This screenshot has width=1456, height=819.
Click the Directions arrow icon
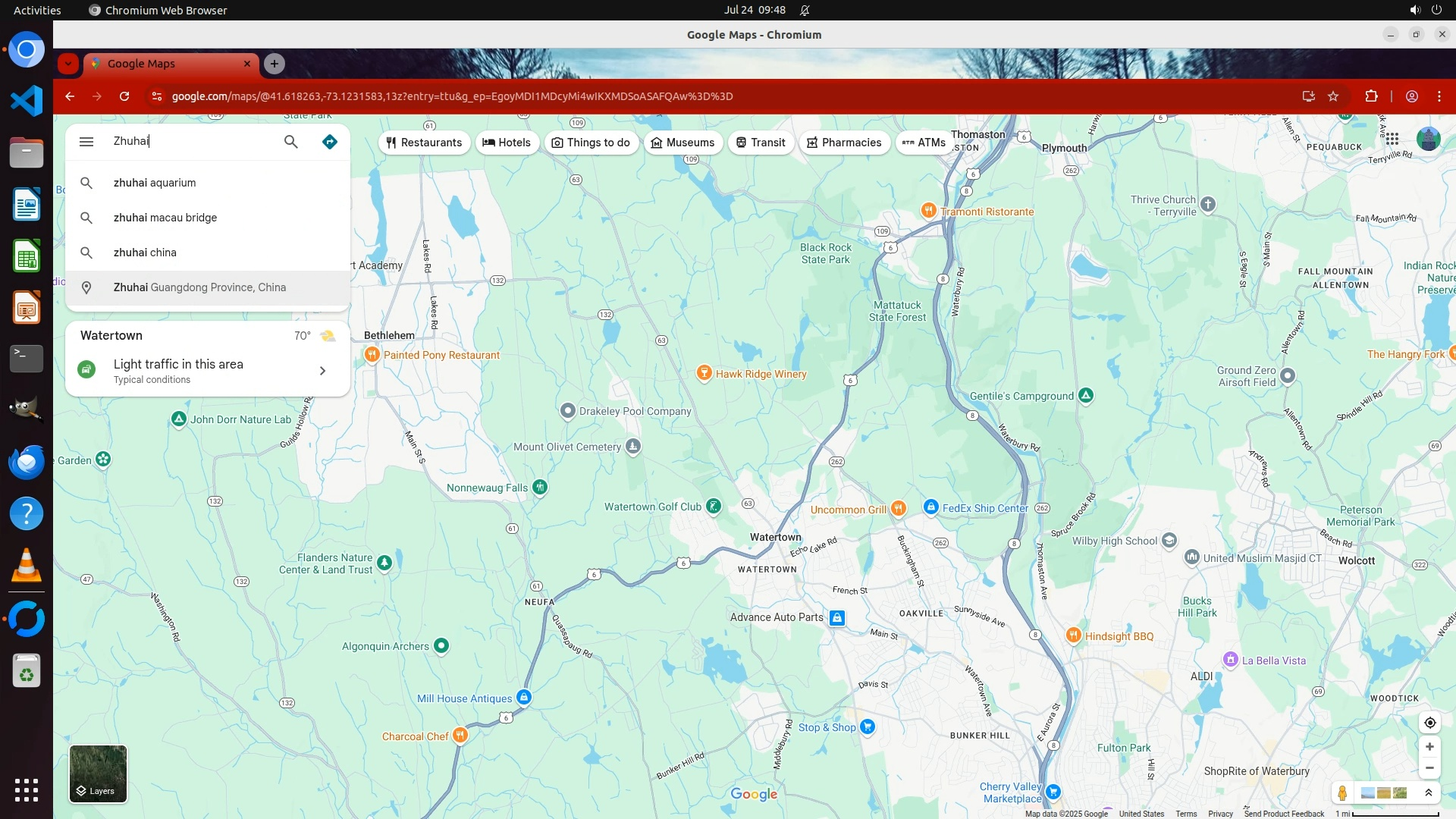[329, 142]
